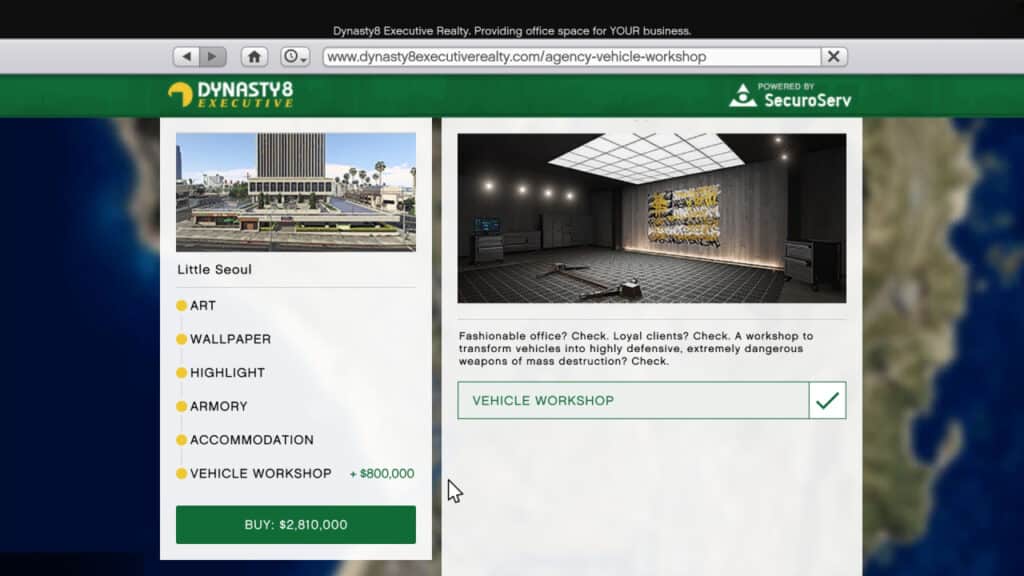Image resolution: width=1024 pixels, height=576 pixels.
Task: Click the + $800,000 price text
Action: pyautogui.click(x=382, y=474)
